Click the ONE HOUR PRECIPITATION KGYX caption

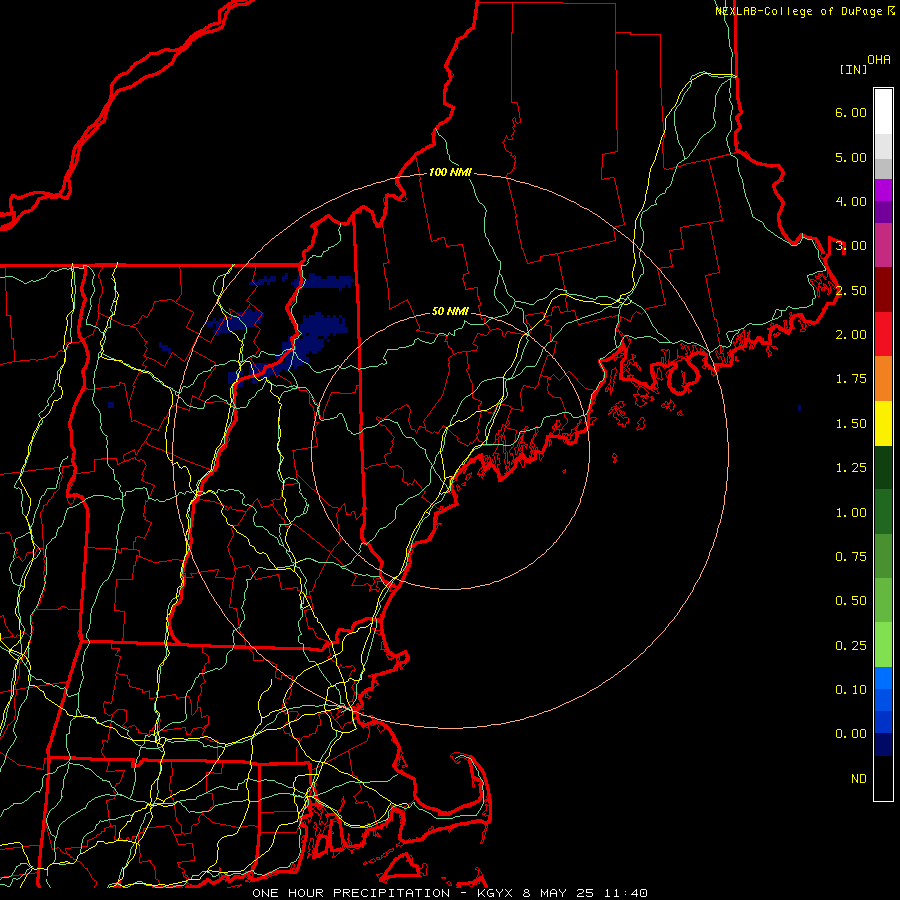[x=450, y=893]
